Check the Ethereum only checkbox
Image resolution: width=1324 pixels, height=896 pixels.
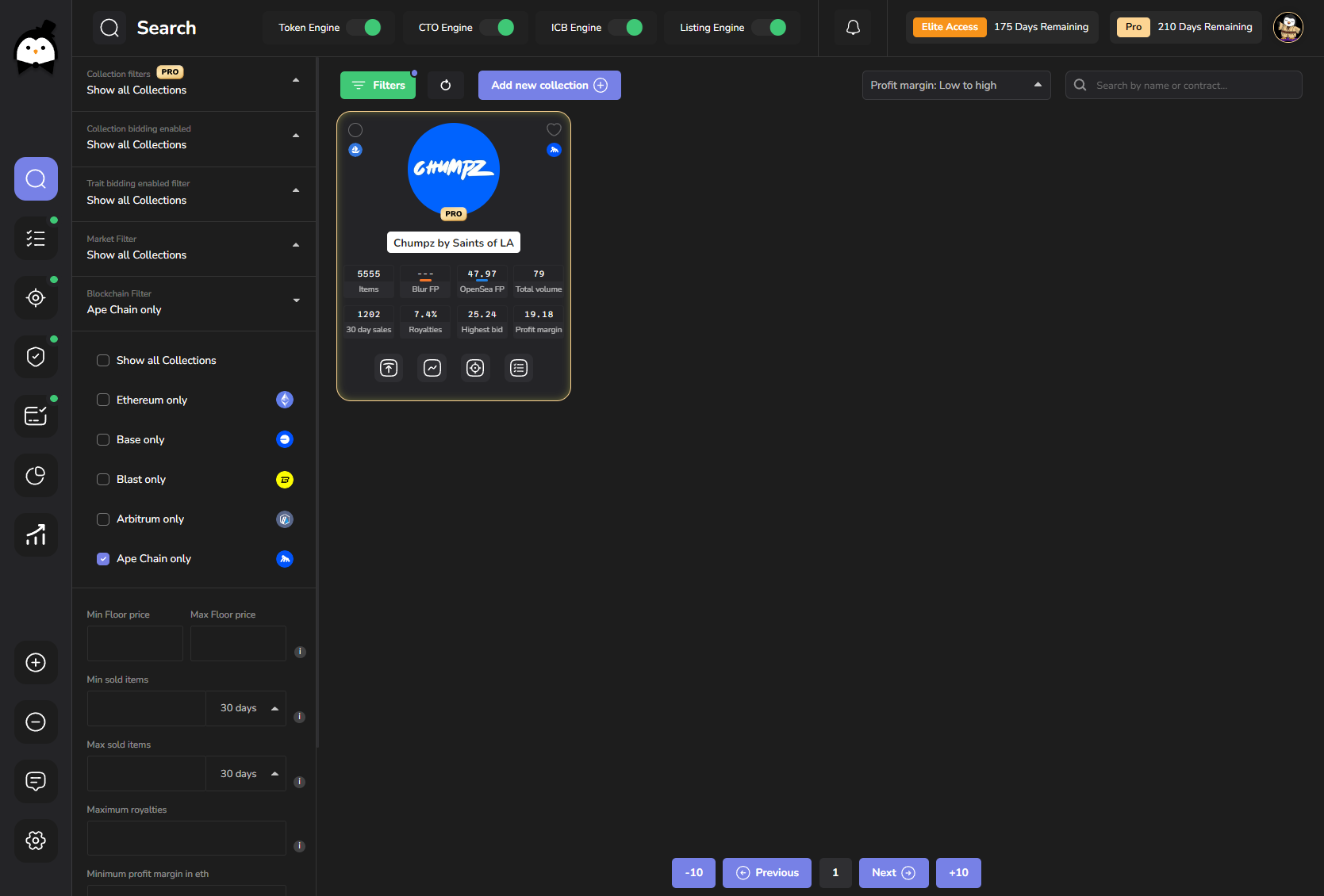point(103,400)
